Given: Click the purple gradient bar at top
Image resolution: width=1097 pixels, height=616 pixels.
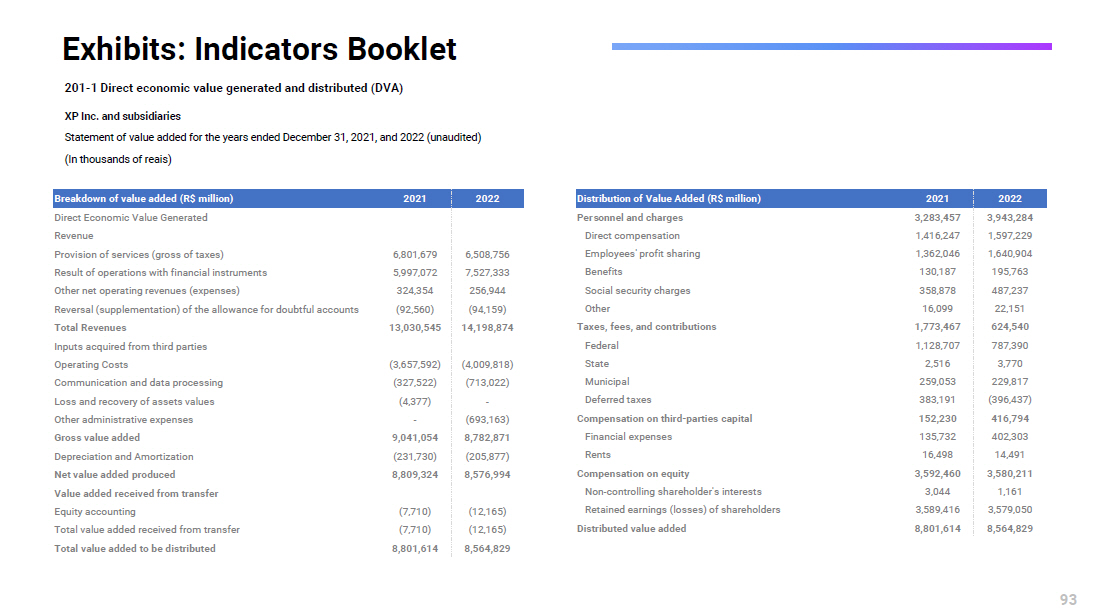Looking at the screenshot, I should coord(831,46).
